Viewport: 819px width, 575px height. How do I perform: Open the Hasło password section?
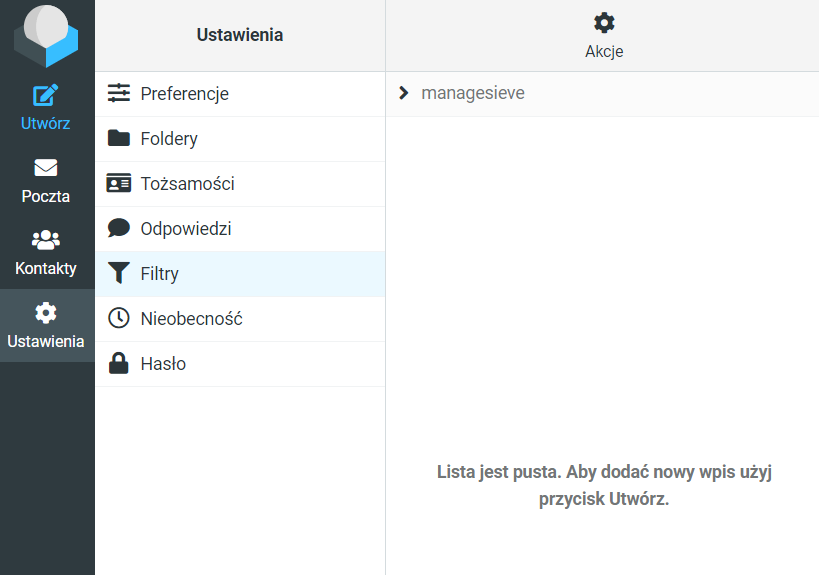(240, 364)
